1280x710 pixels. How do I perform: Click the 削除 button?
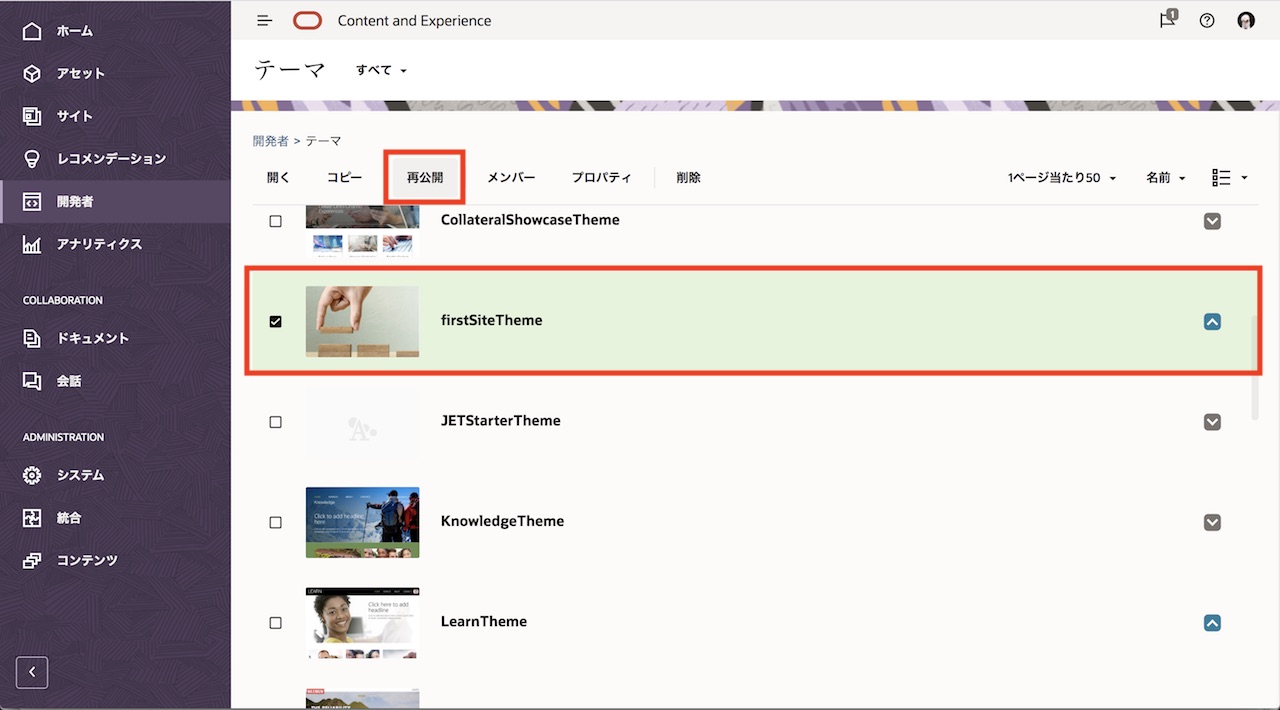(688, 177)
